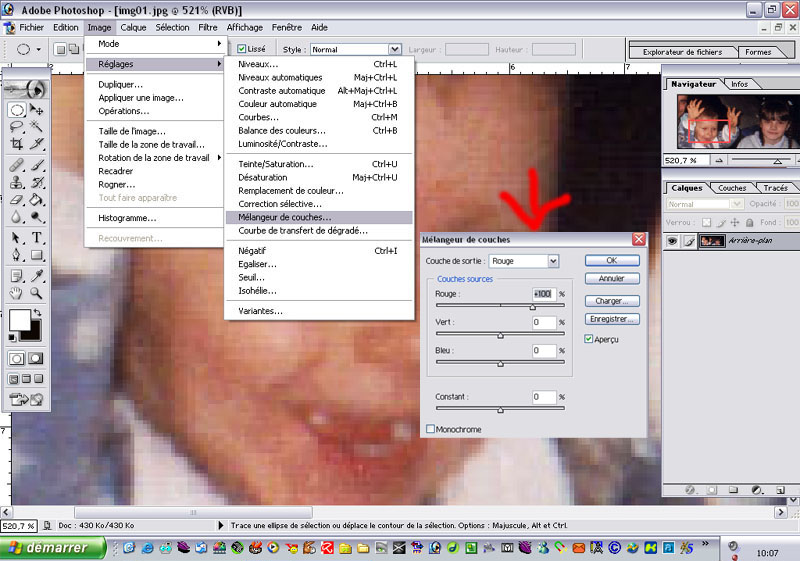This screenshot has width=800, height=561.
Task: Switch to Standard editing mode
Action: (16, 359)
